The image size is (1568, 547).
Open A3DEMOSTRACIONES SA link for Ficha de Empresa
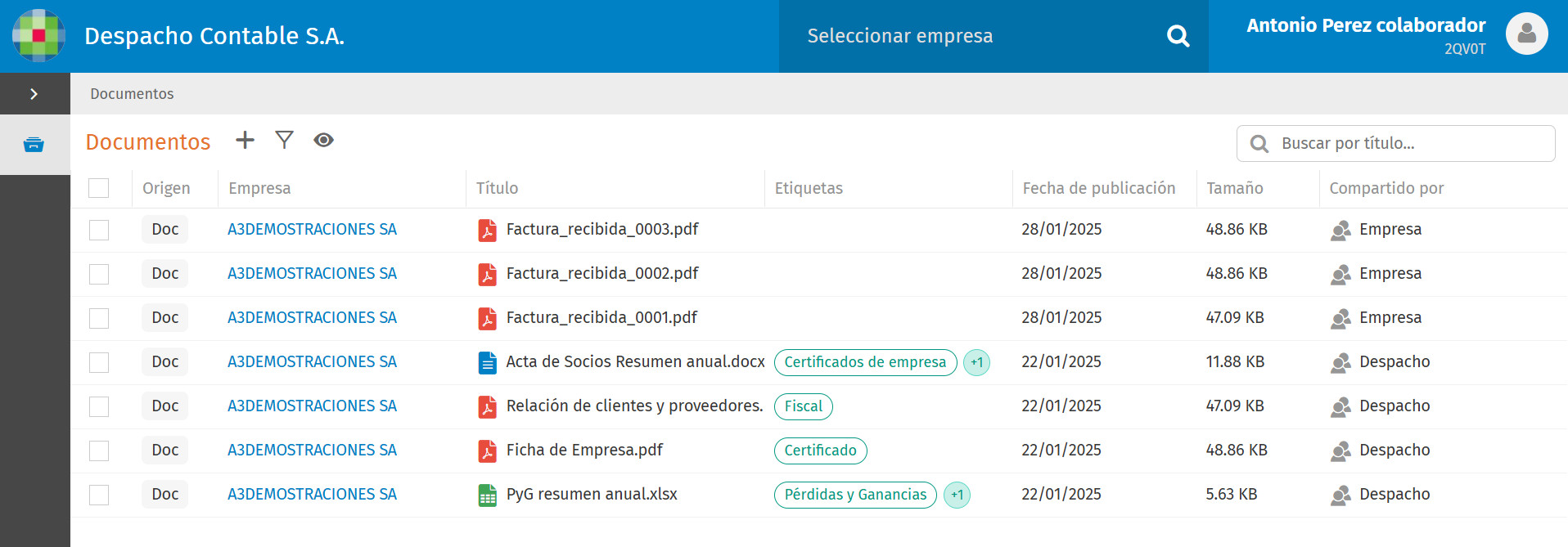312,451
